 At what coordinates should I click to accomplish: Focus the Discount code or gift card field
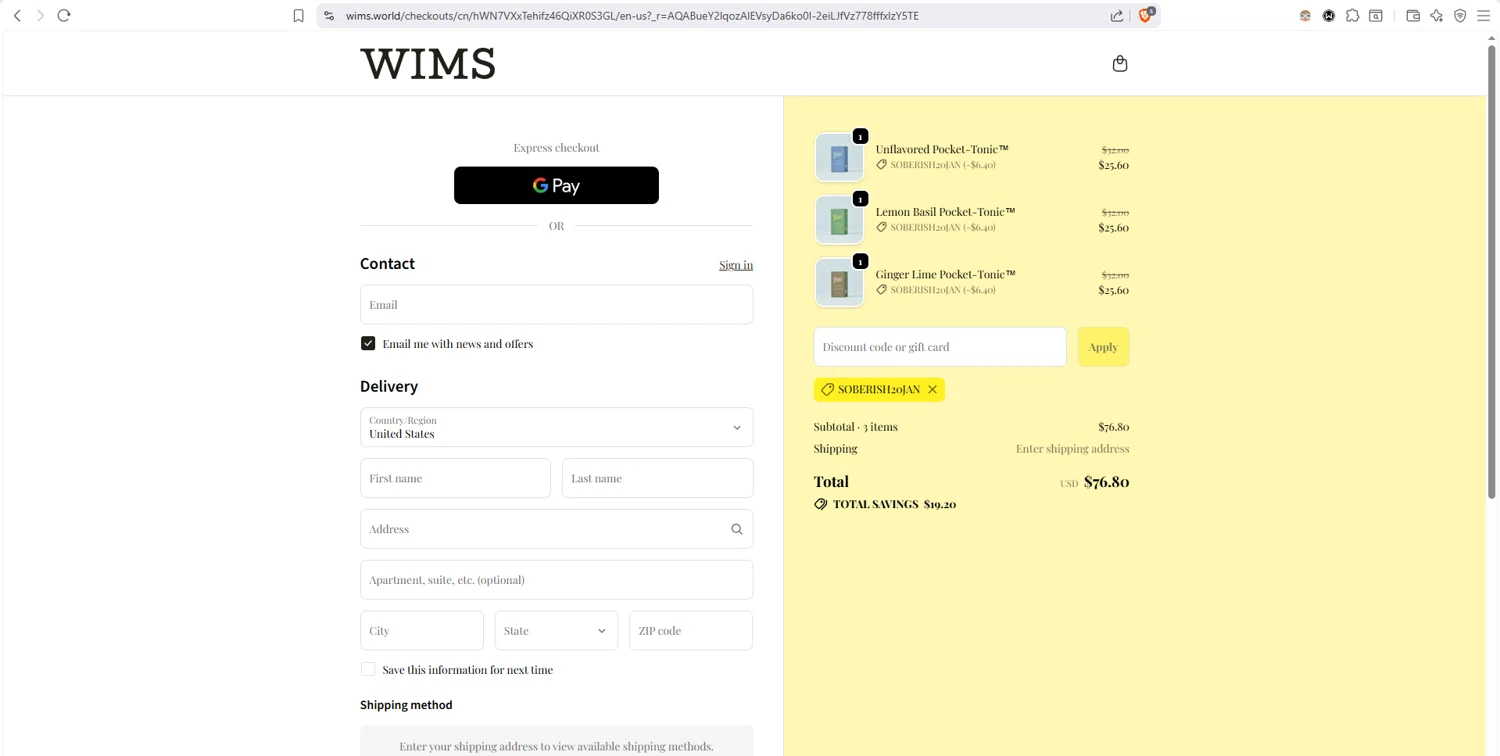pyautogui.click(x=940, y=347)
